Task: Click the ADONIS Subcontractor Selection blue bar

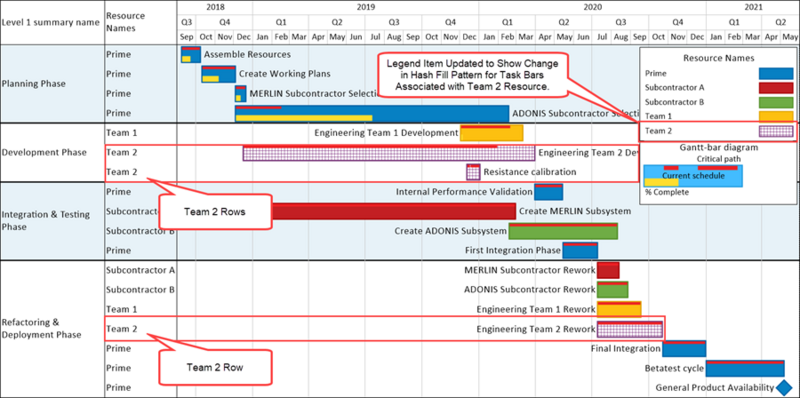Action: point(371,113)
